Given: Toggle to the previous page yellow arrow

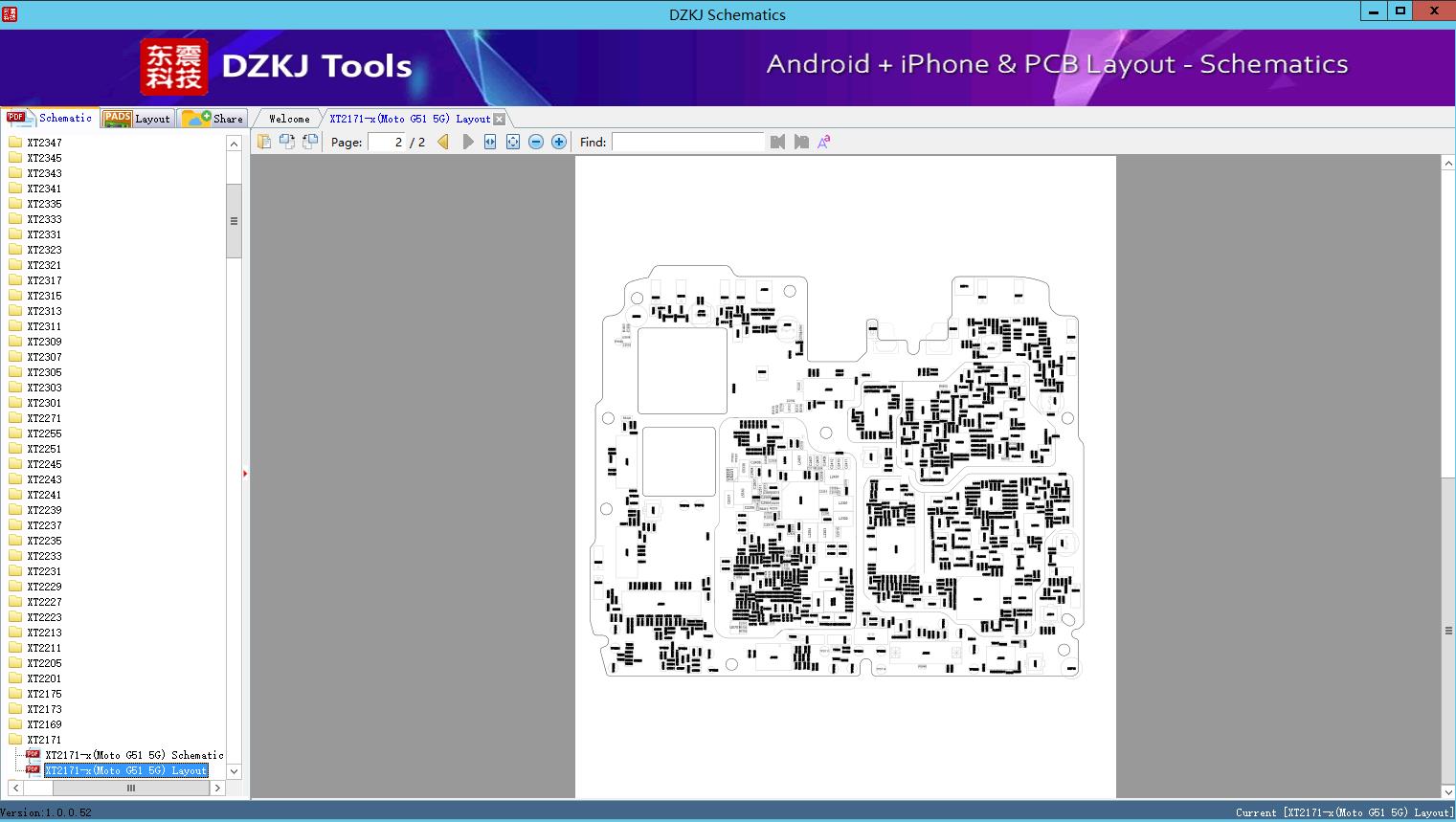Looking at the screenshot, I should (441, 141).
